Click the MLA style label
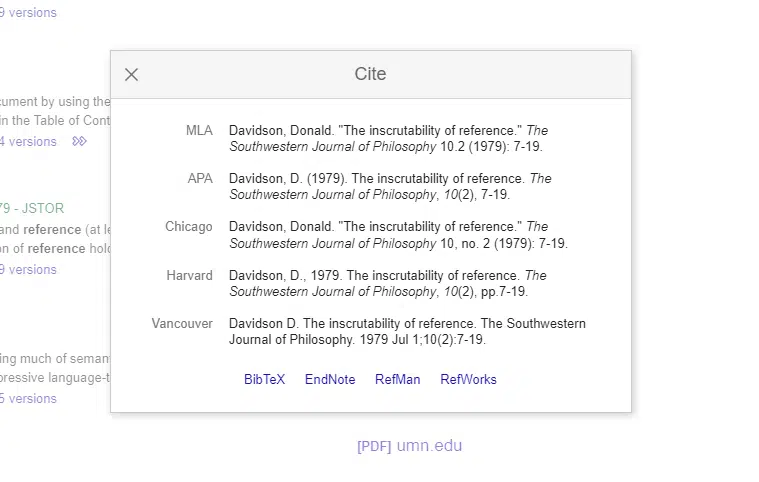759x482 pixels. 199,130
